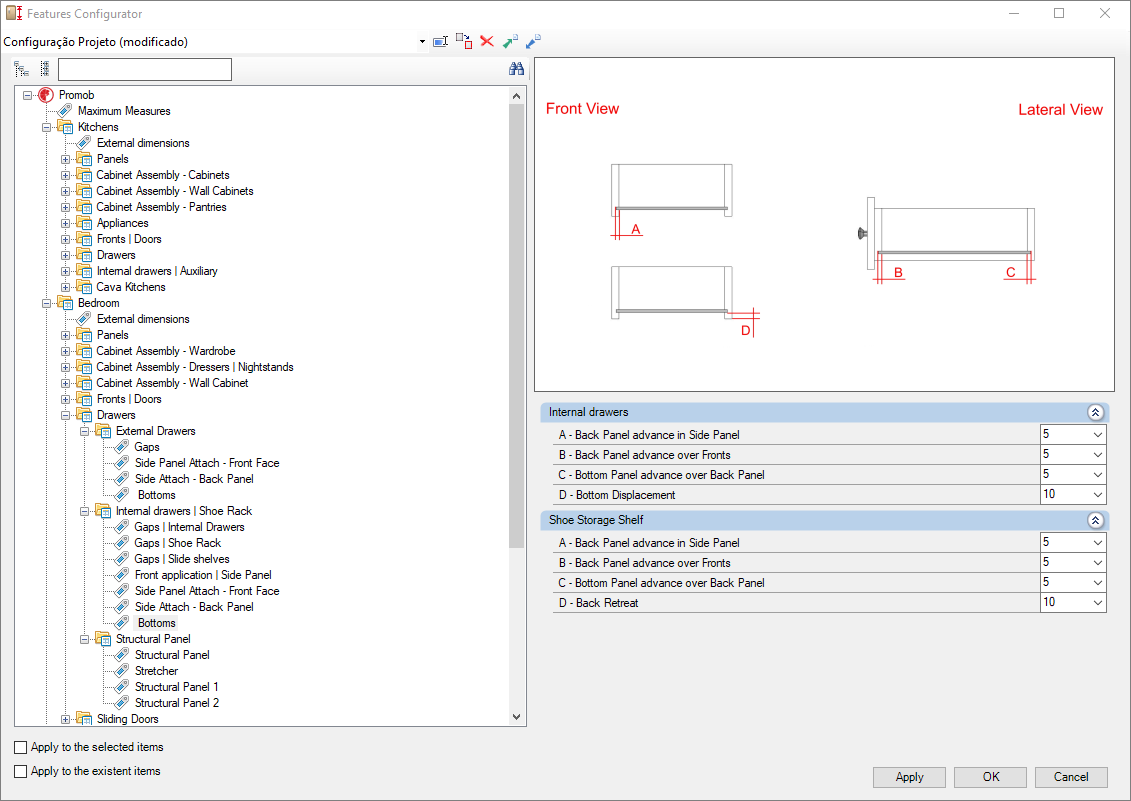Click the binoculars search icon

[x=516, y=69]
